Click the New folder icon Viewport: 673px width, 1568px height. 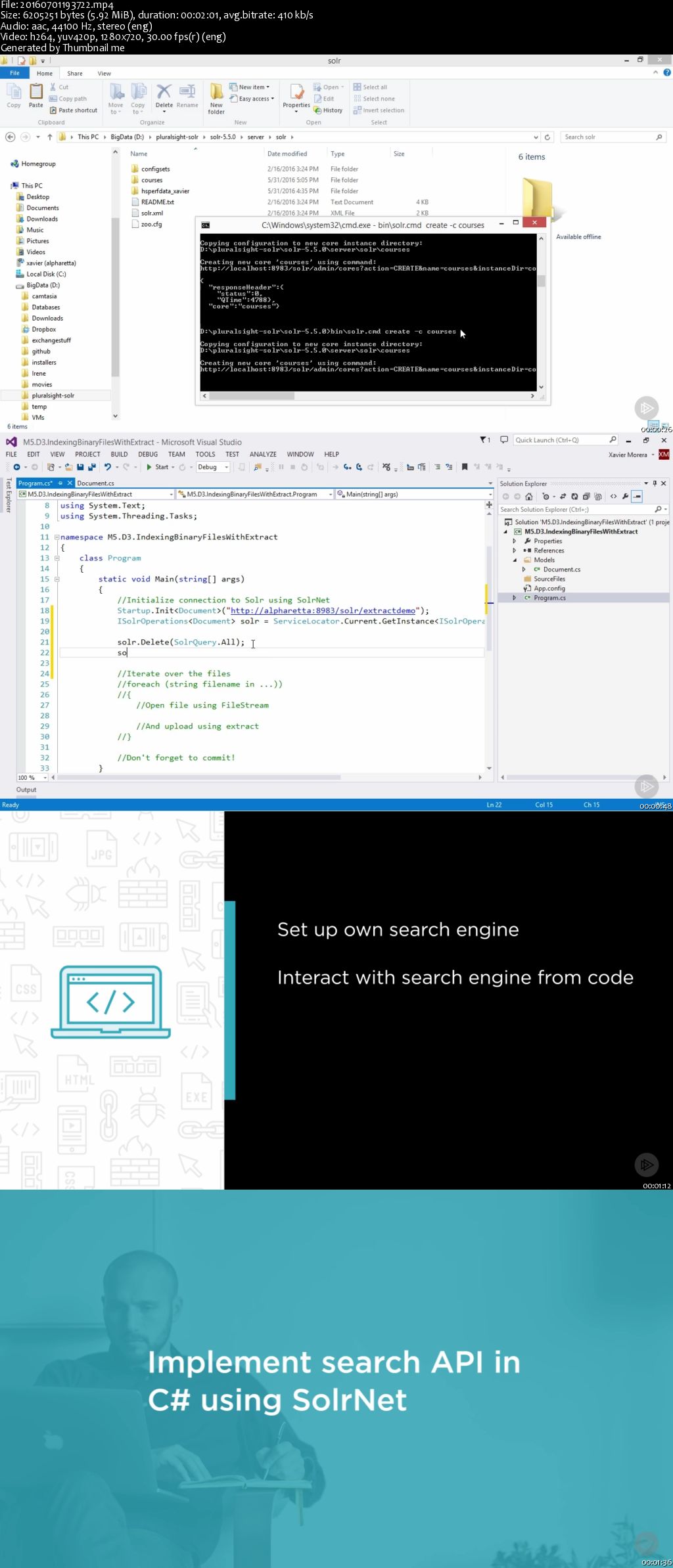pos(216,91)
